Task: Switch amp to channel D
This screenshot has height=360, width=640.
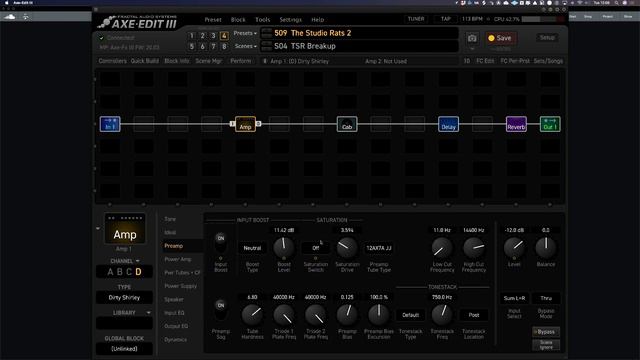Action: pos(138,272)
